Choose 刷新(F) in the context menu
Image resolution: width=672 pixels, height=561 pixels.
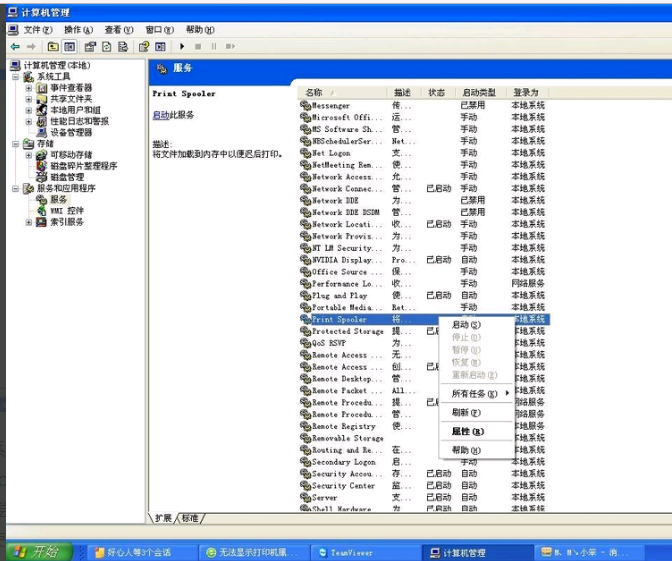pos(477,412)
